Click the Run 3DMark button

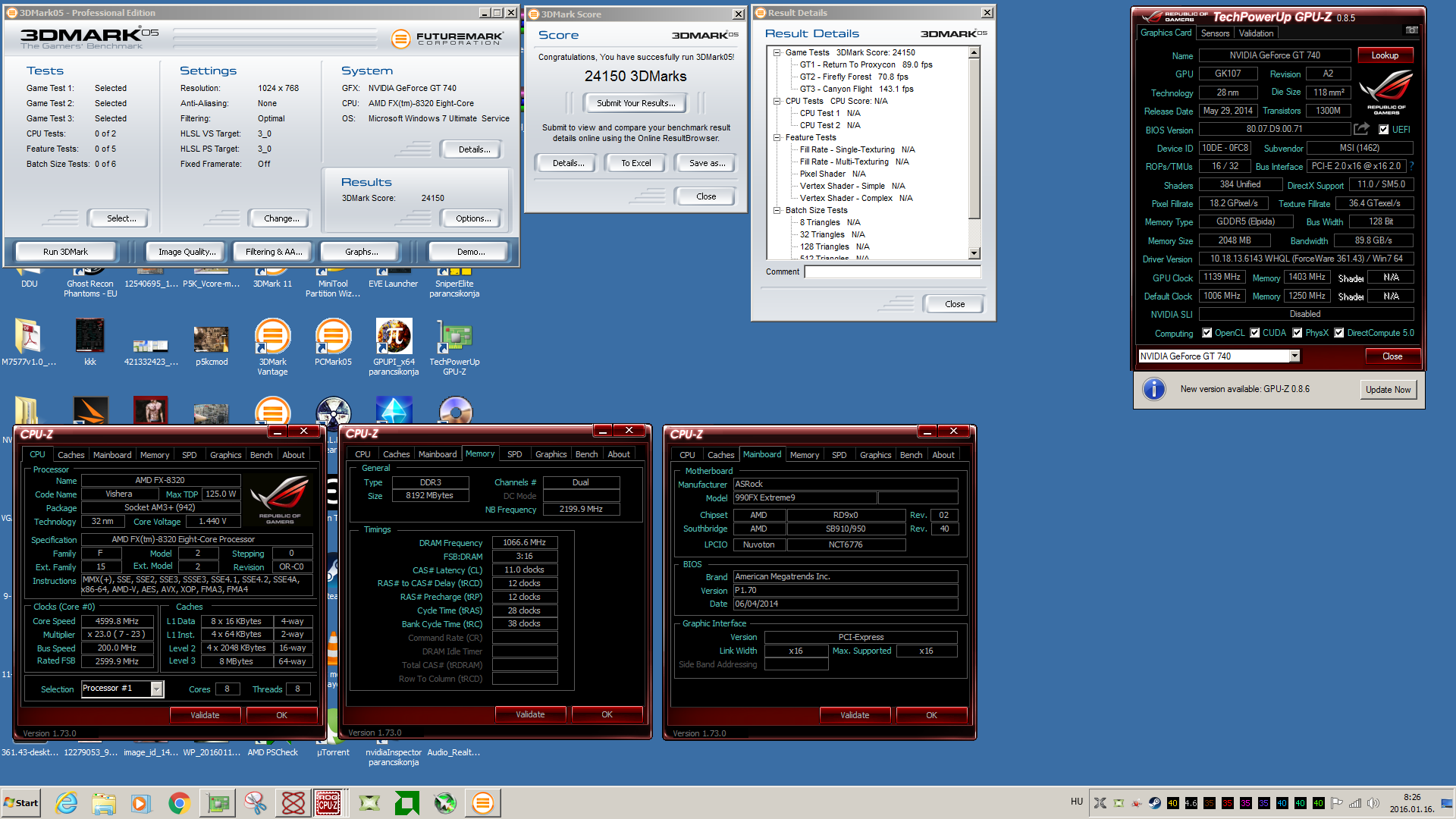[x=65, y=252]
